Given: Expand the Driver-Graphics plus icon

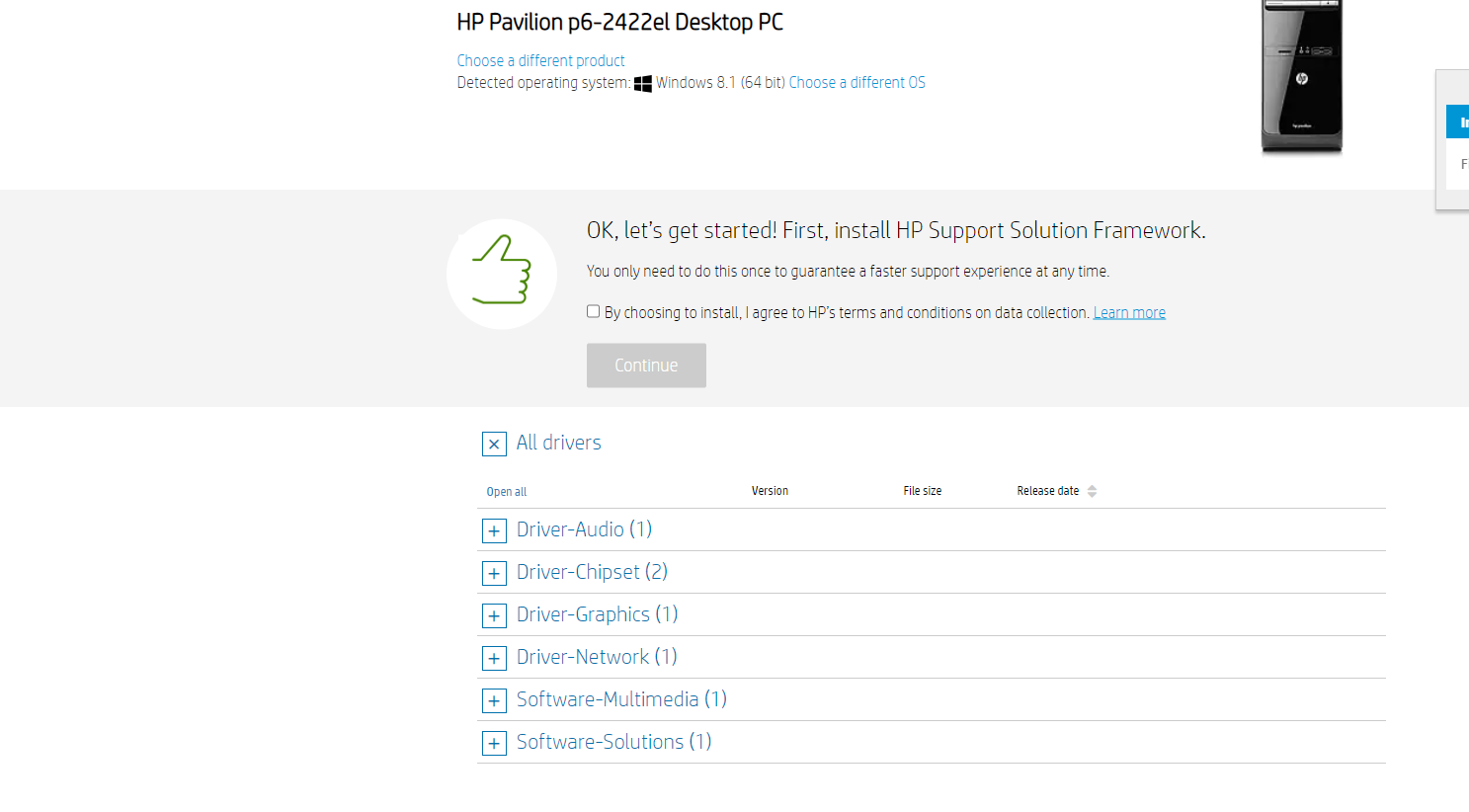Looking at the screenshot, I should 494,616.
